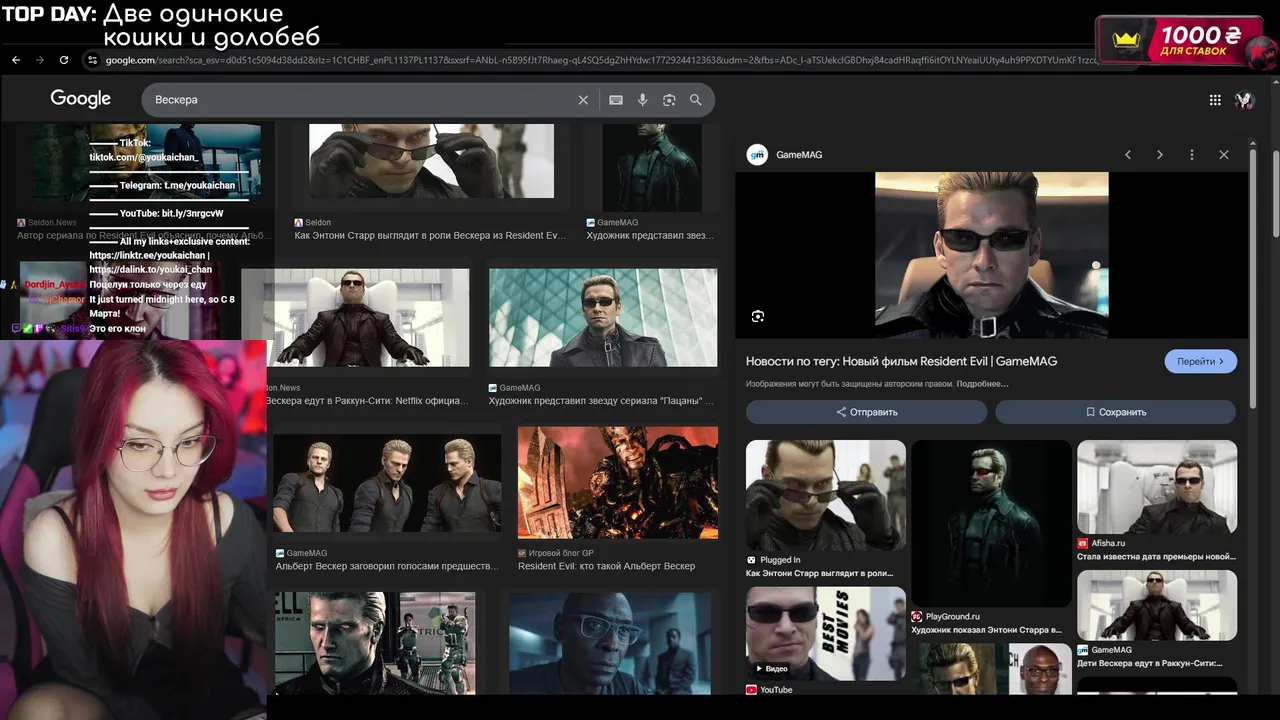
Task: Click the Отправить share button
Action: pyautogui.click(x=867, y=412)
